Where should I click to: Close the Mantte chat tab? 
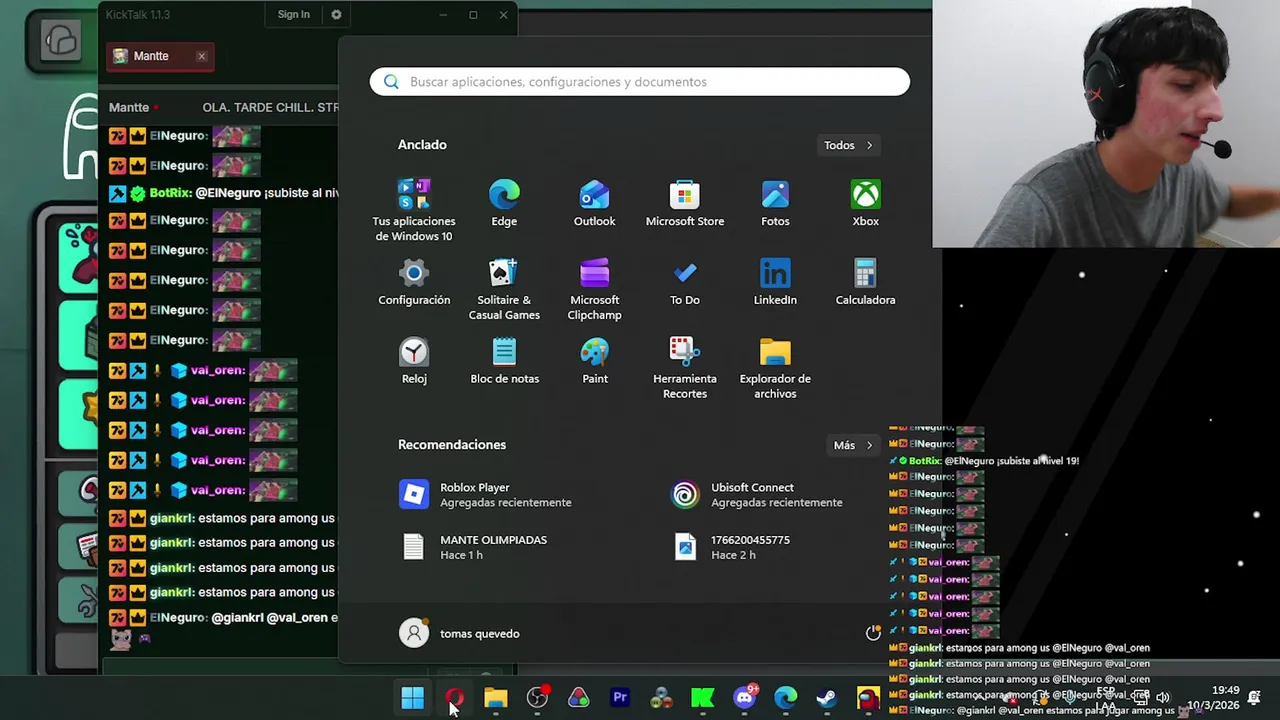201,56
